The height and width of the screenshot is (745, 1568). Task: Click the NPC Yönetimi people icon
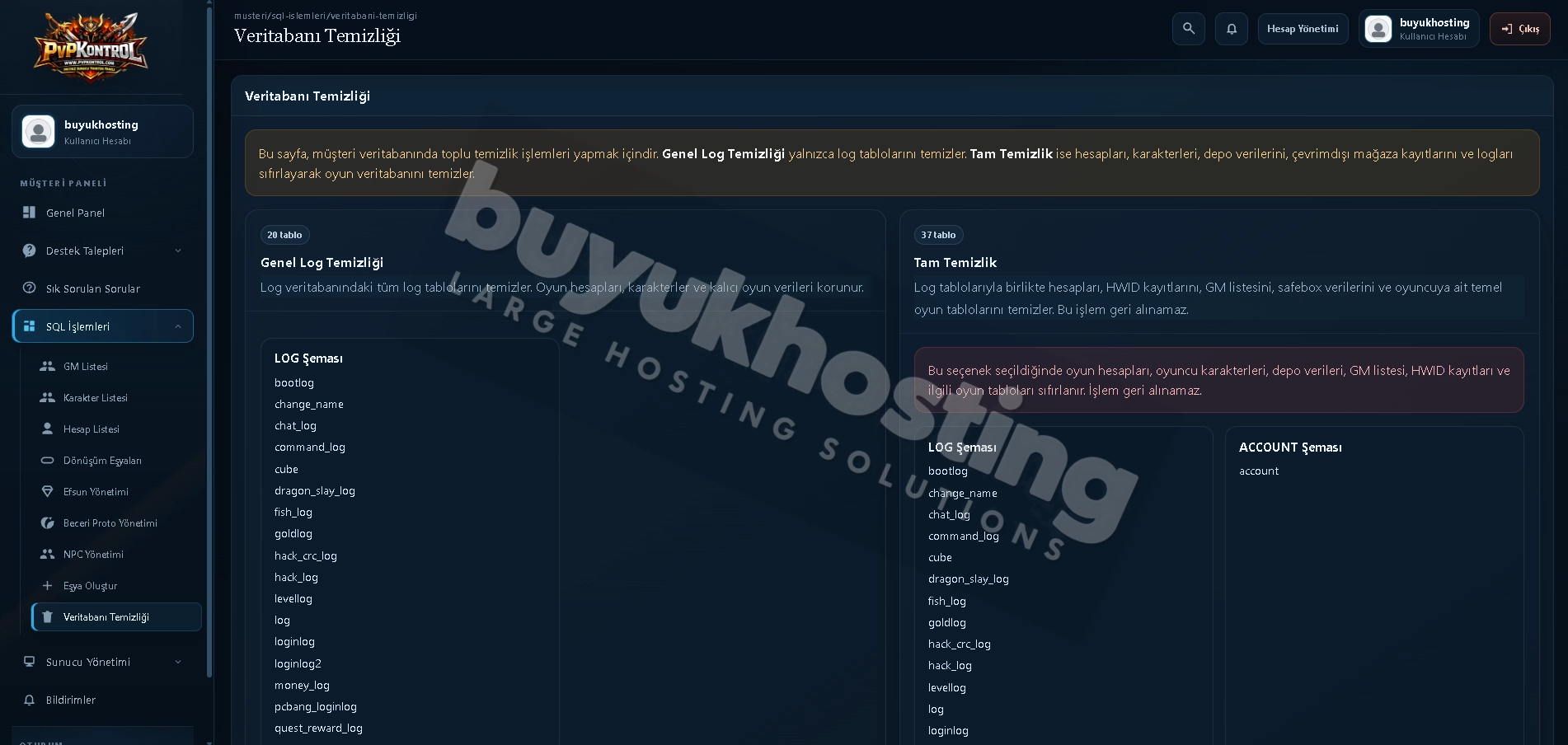click(48, 554)
